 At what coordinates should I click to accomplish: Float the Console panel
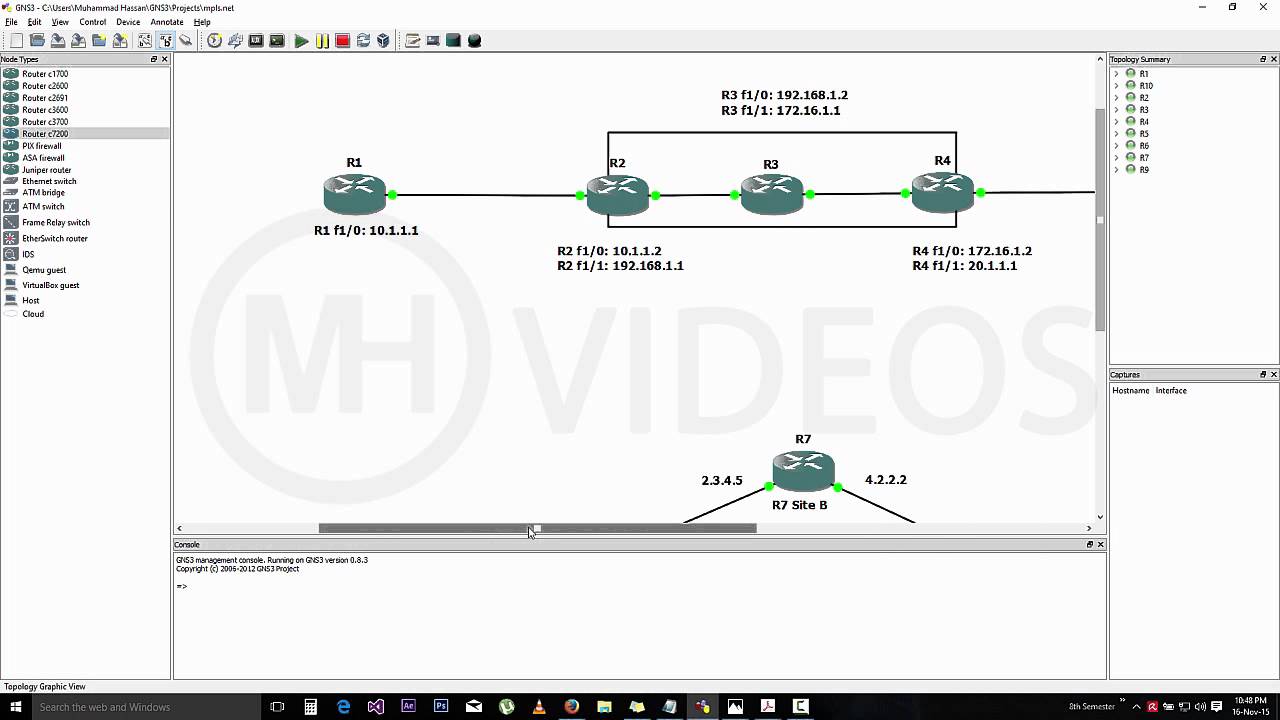point(1089,544)
